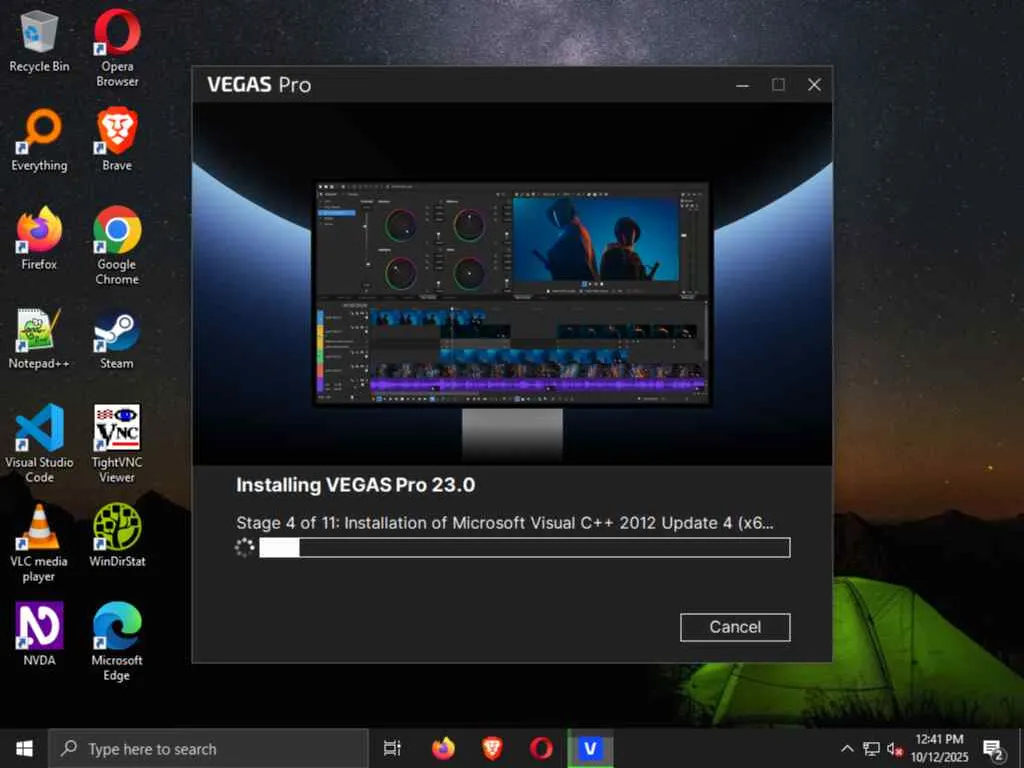The height and width of the screenshot is (768, 1024).
Task: Select the VLC media player desktop shortcut
Action: [x=39, y=543]
